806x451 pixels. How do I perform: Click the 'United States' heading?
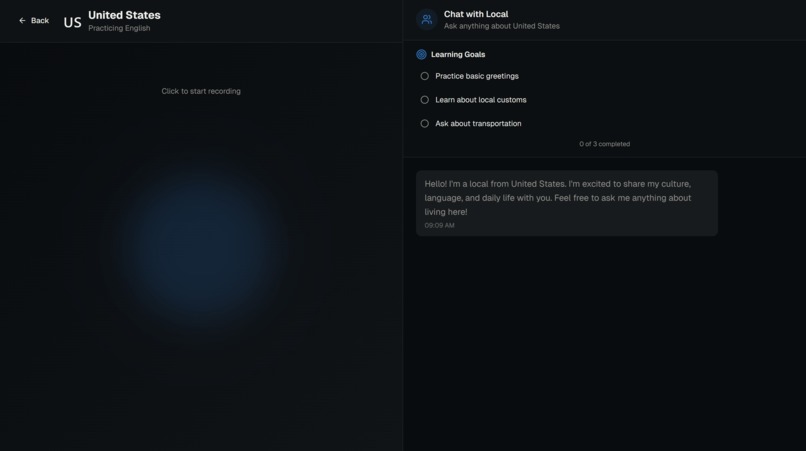124,15
